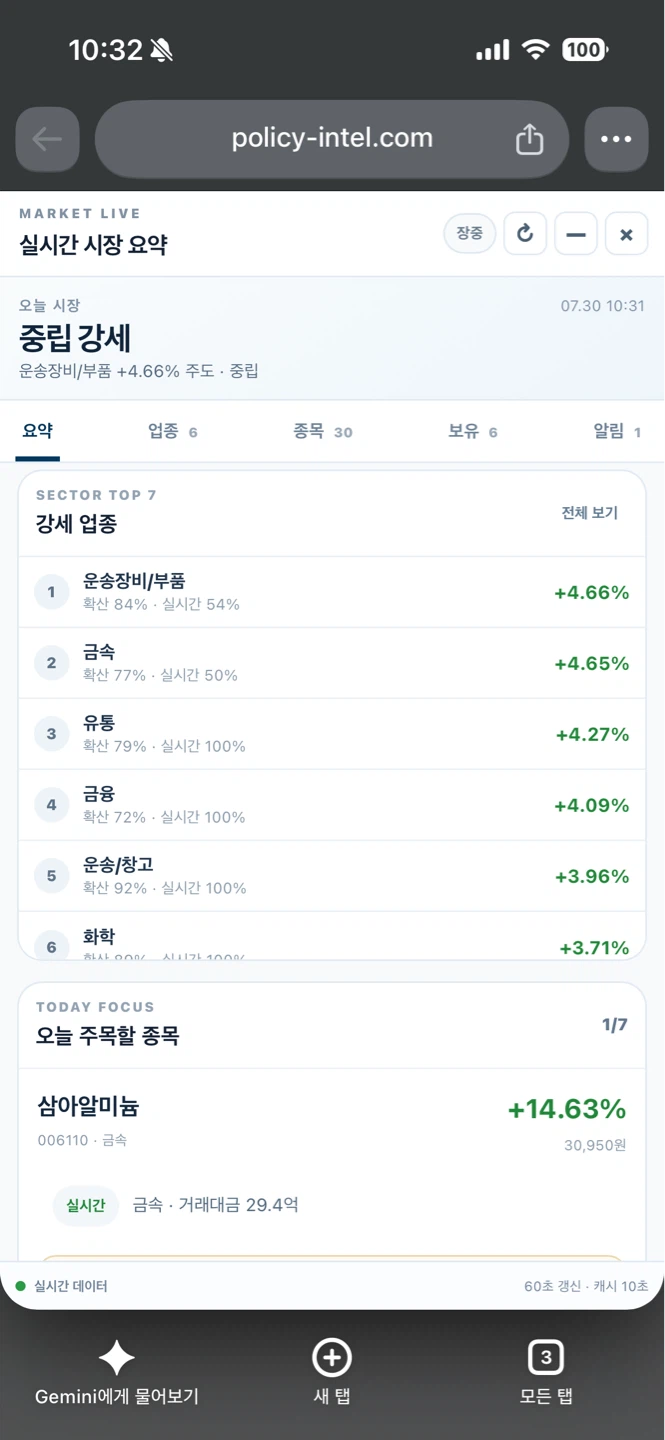The width and height of the screenshot is (665, 1440).
Task: Close the market live panel
Action: 627,234
